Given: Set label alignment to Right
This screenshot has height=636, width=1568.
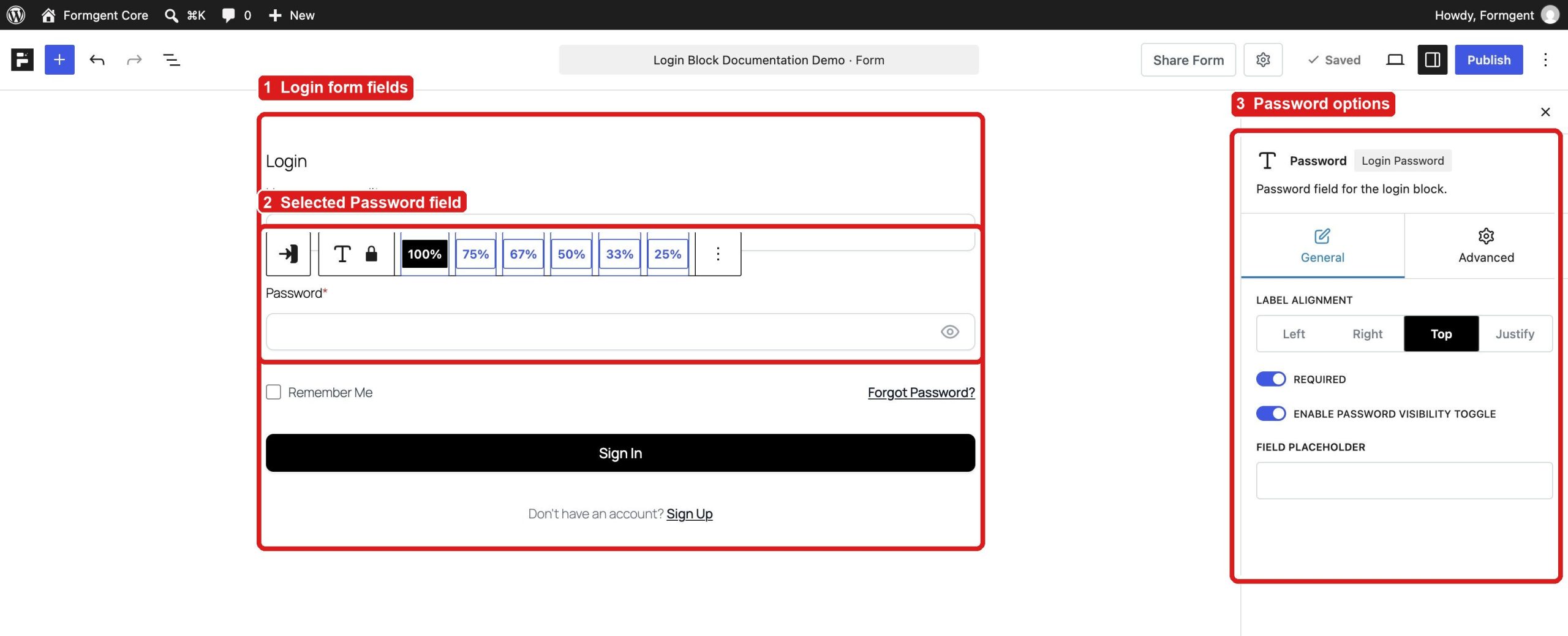Looking at the screenshot, I should (x=1367, y=334).
